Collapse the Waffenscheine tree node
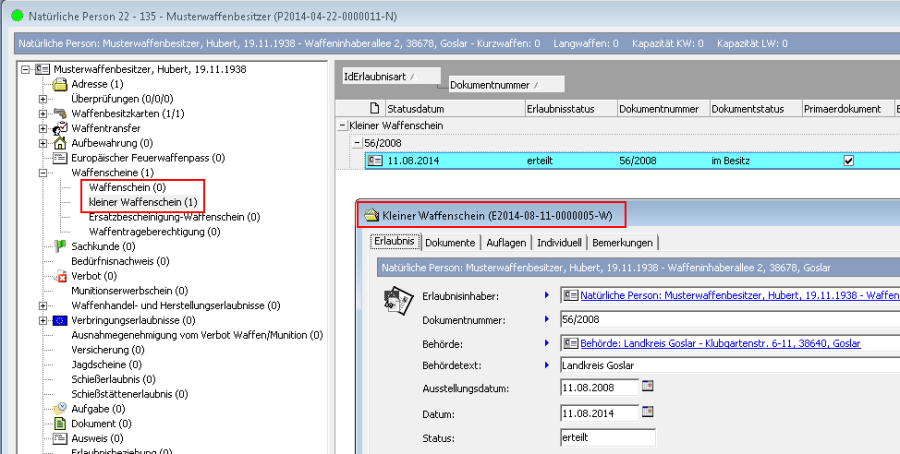The width and height of the screenshot is (900, 454). tap(43, 173)
